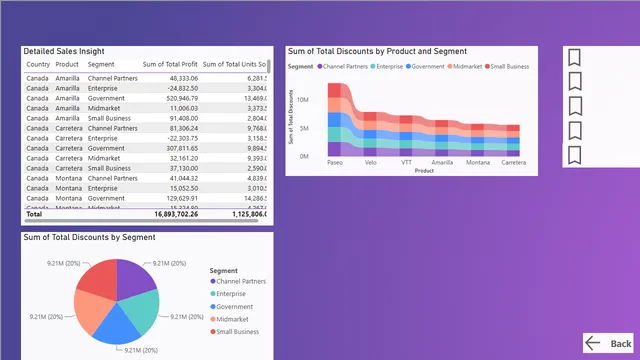Click the third bookmark icon from top
640x360 pixels.
click(x=574, y=106)
